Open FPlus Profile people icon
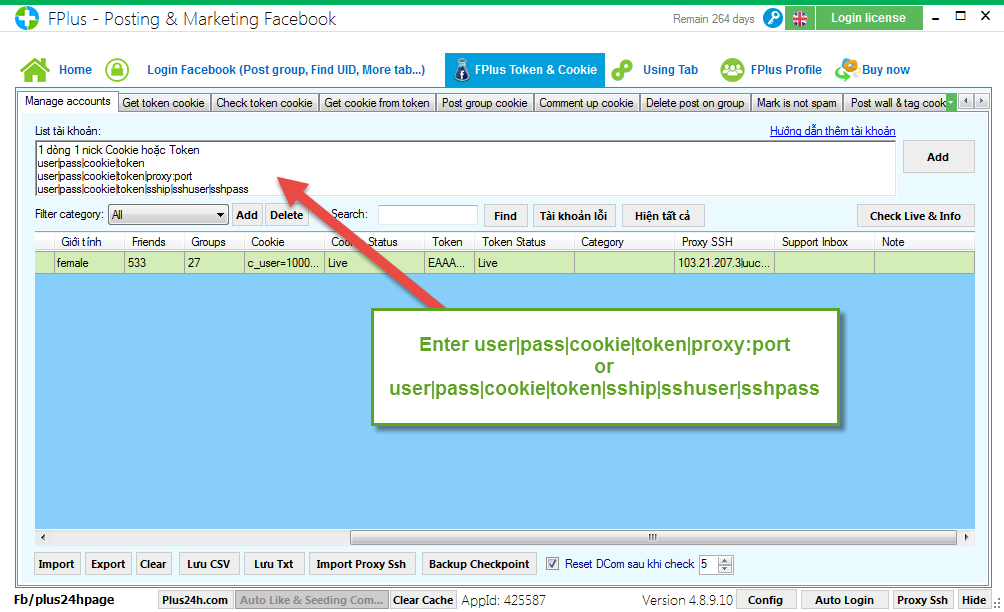This screenshot has height=612, width=1004. tap(733, 70)
